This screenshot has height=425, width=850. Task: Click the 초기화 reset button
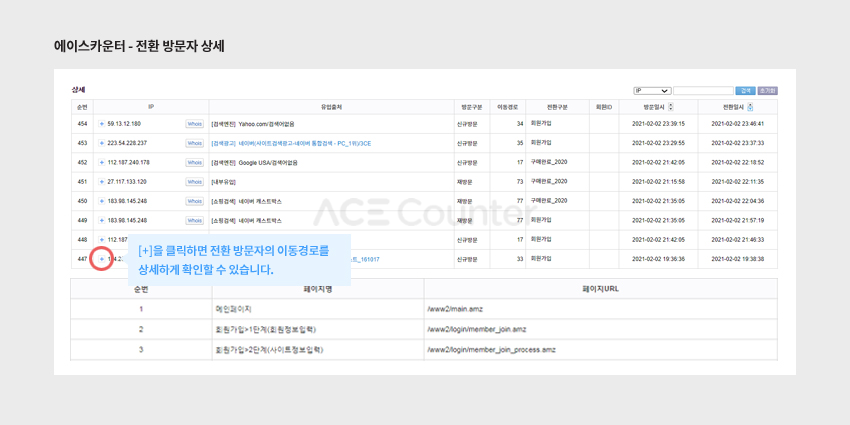tap(768, 91)
